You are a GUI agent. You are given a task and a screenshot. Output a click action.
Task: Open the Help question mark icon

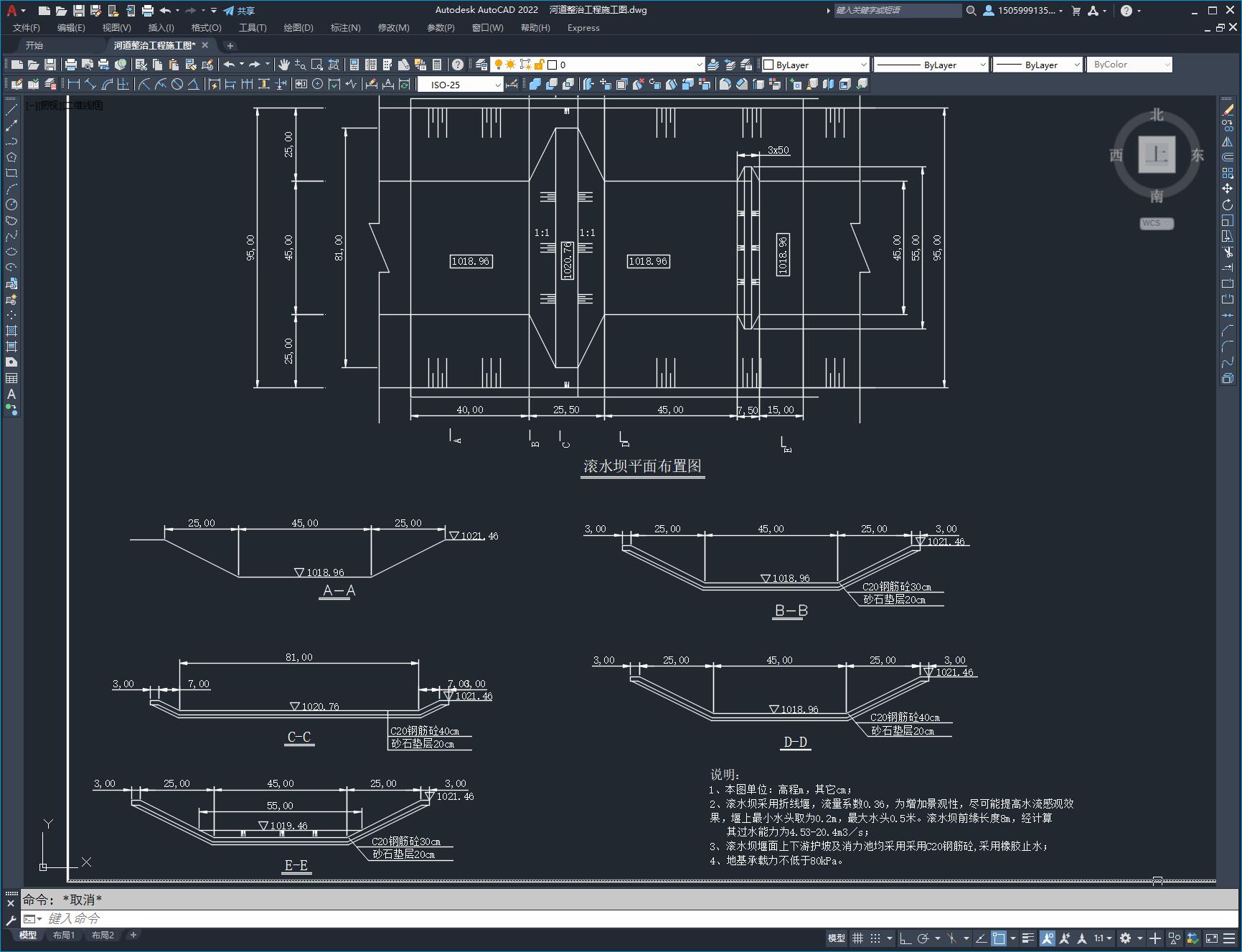click(x=1126, y=11)
